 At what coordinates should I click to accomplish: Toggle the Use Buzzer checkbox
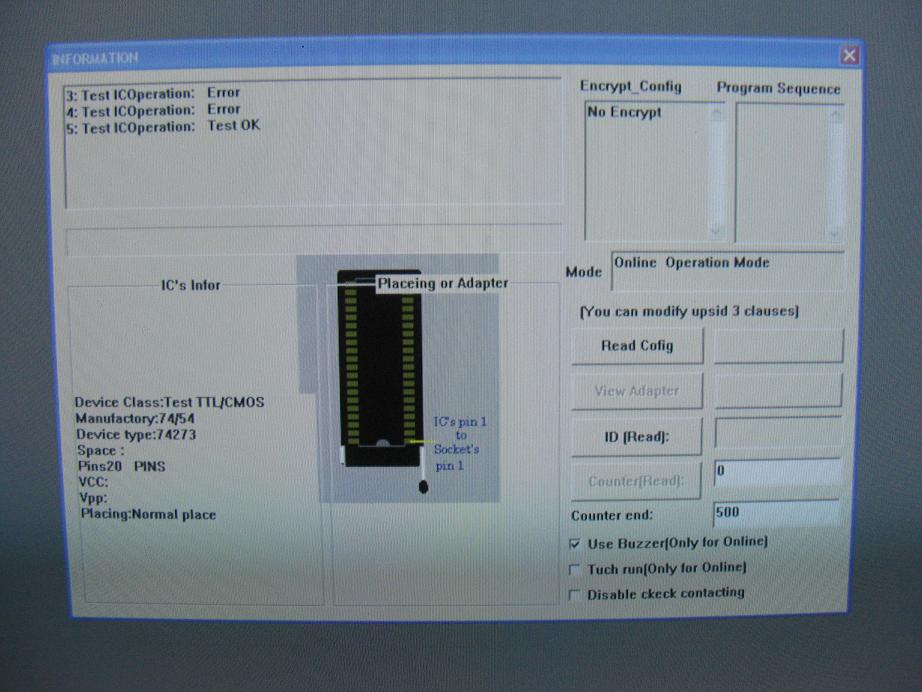574,542
